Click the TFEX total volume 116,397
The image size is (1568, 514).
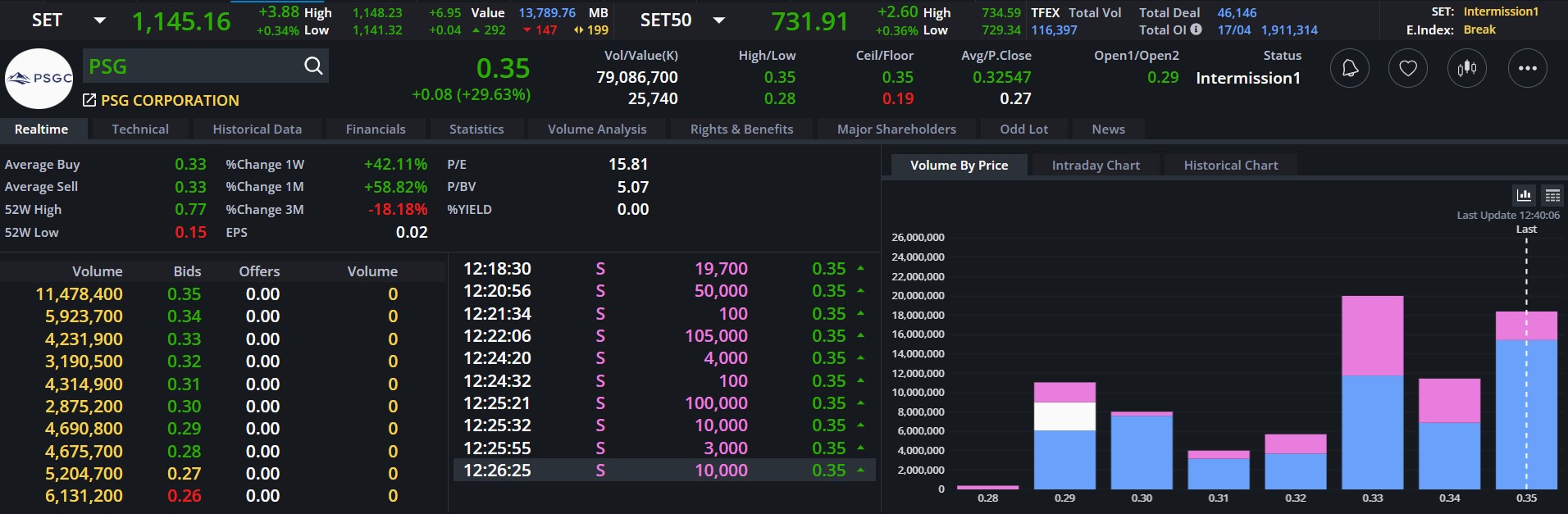[x=1054, y=30]
